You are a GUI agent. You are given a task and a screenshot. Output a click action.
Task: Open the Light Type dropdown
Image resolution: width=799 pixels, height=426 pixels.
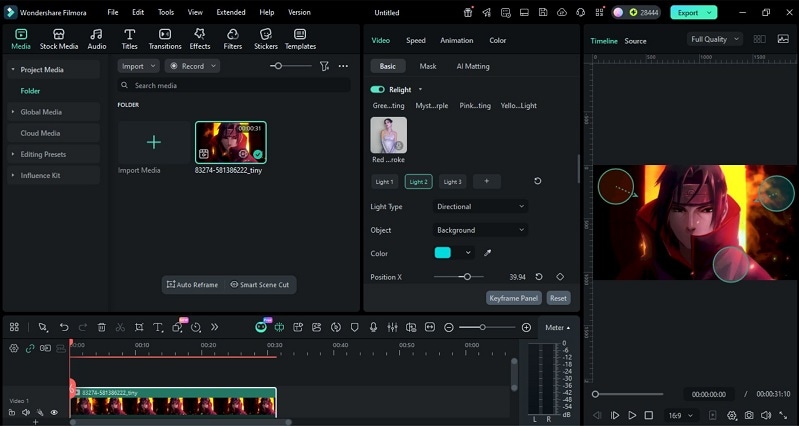pos(480,206)
